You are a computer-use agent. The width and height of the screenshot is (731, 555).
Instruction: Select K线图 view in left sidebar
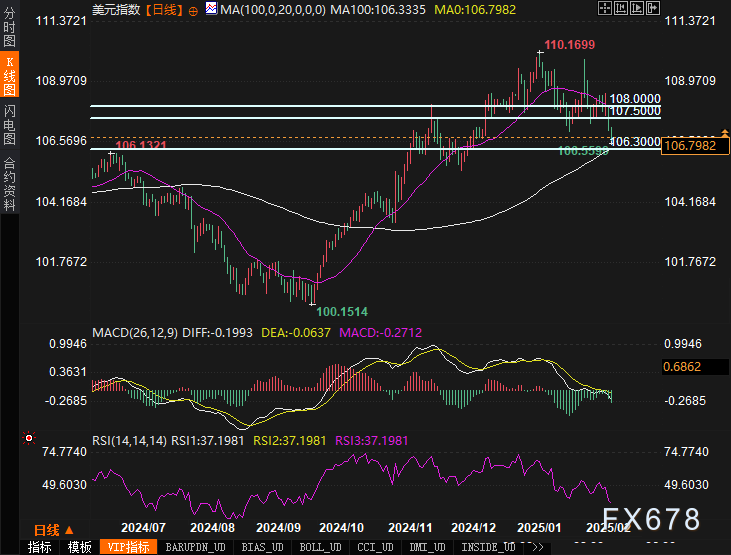[x=9, y=75]
